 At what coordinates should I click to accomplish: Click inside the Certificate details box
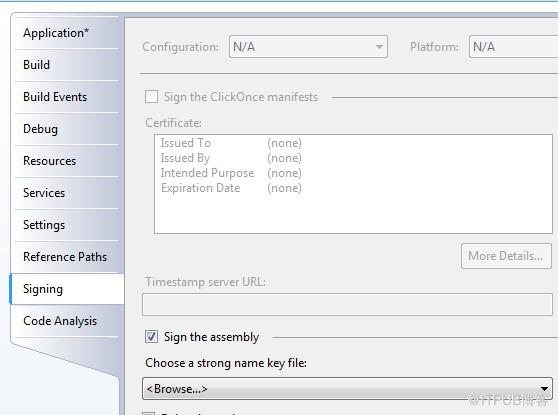pos(353,184)
